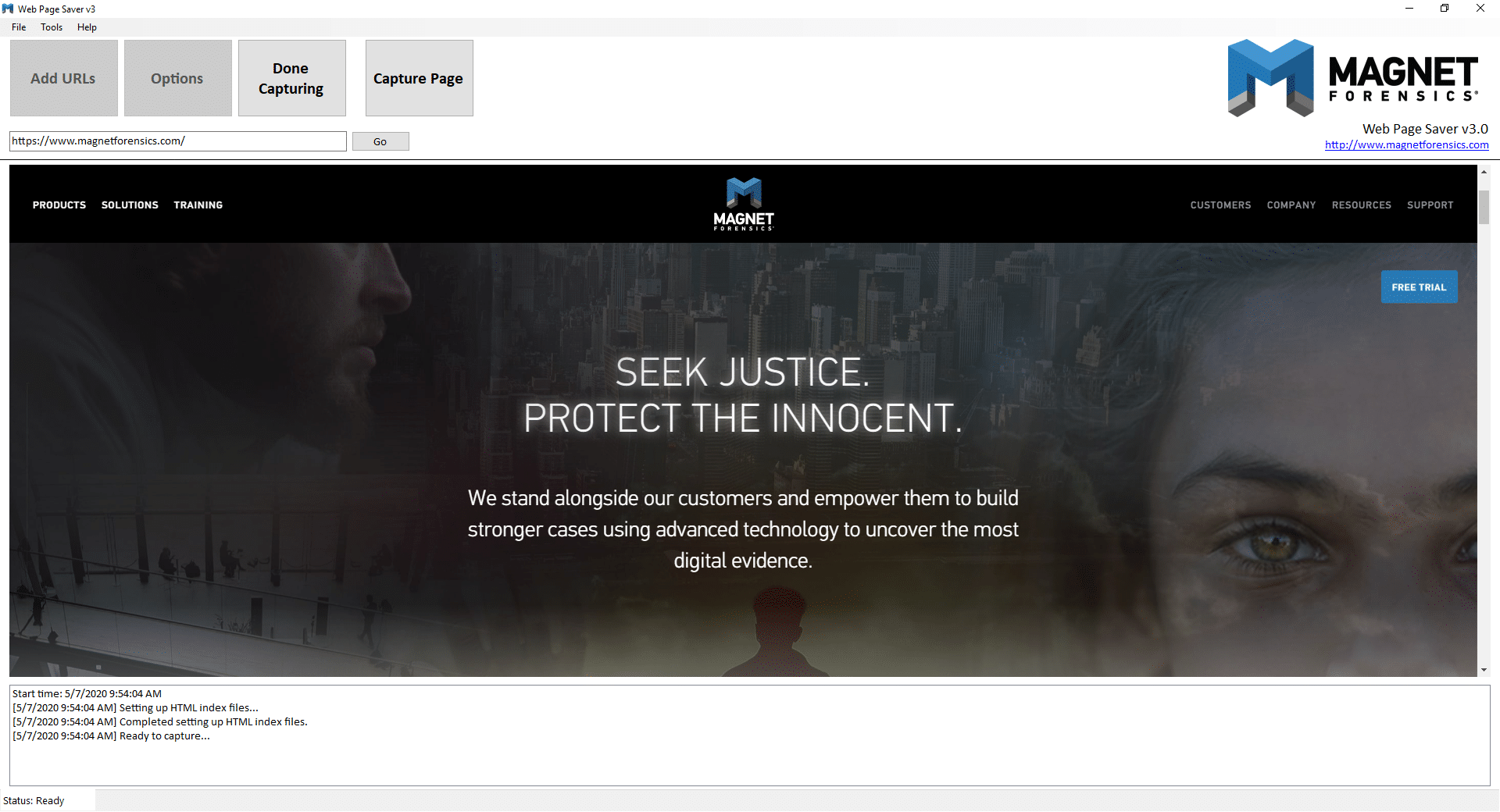The width and height of the screenshot is (1500, 812).
Task: Click the 'Ready to capture...' log line
Action: 111,736
